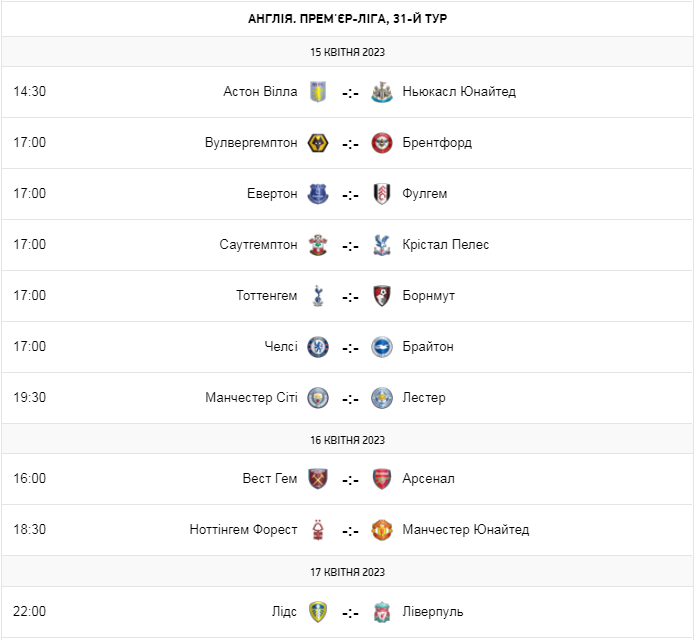696x640 pixels.
Task: Click the Лідс vs Ліверпуль score placeholder
Action: point(350,613)
